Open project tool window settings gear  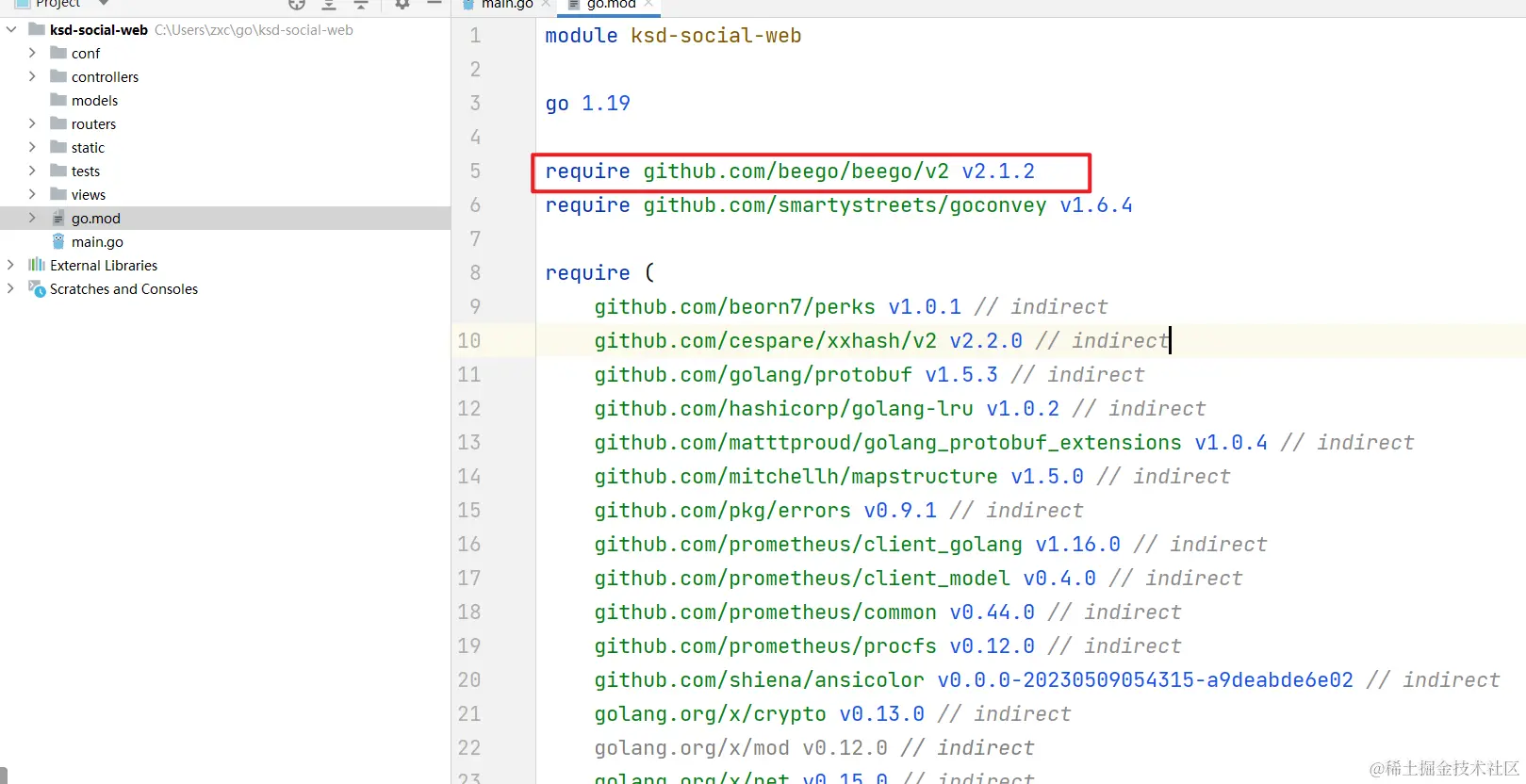402,4
